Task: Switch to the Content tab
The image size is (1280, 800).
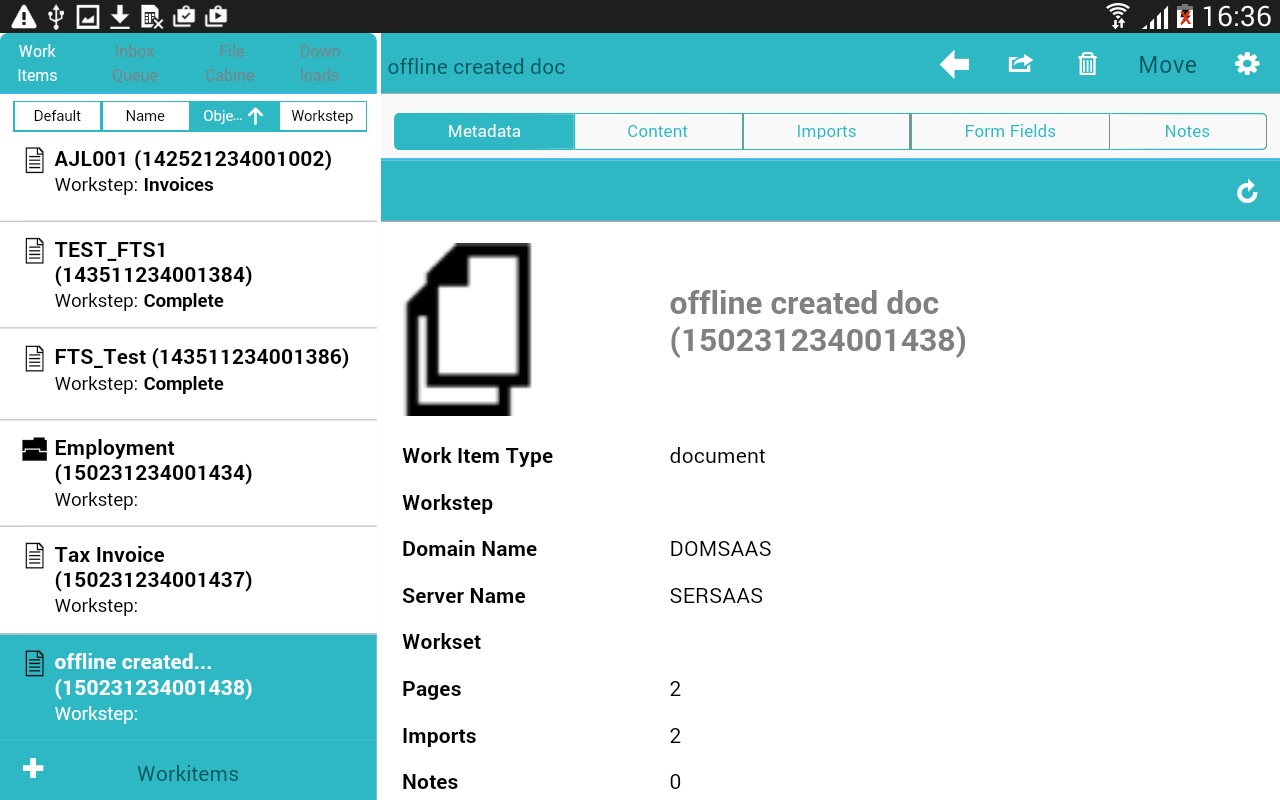Action: (657, 131)
